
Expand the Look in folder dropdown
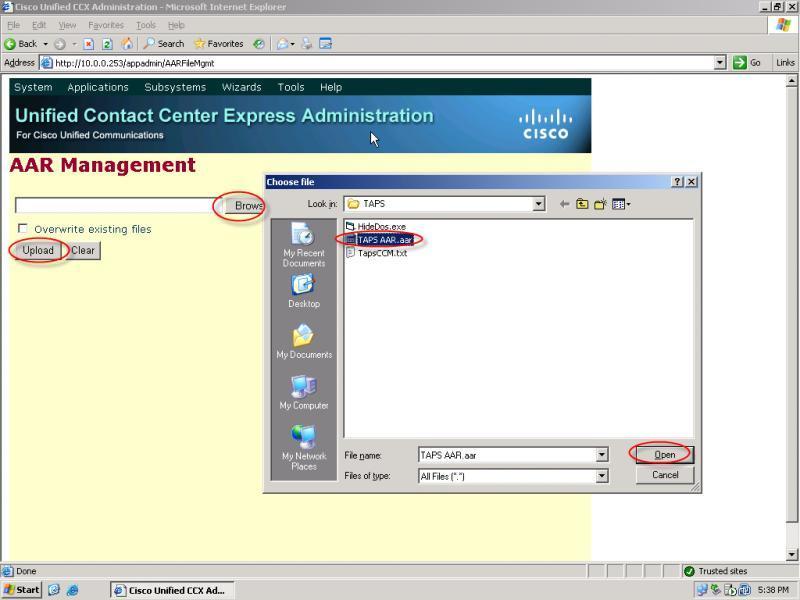pyautogui.click(x=539, y=204)
